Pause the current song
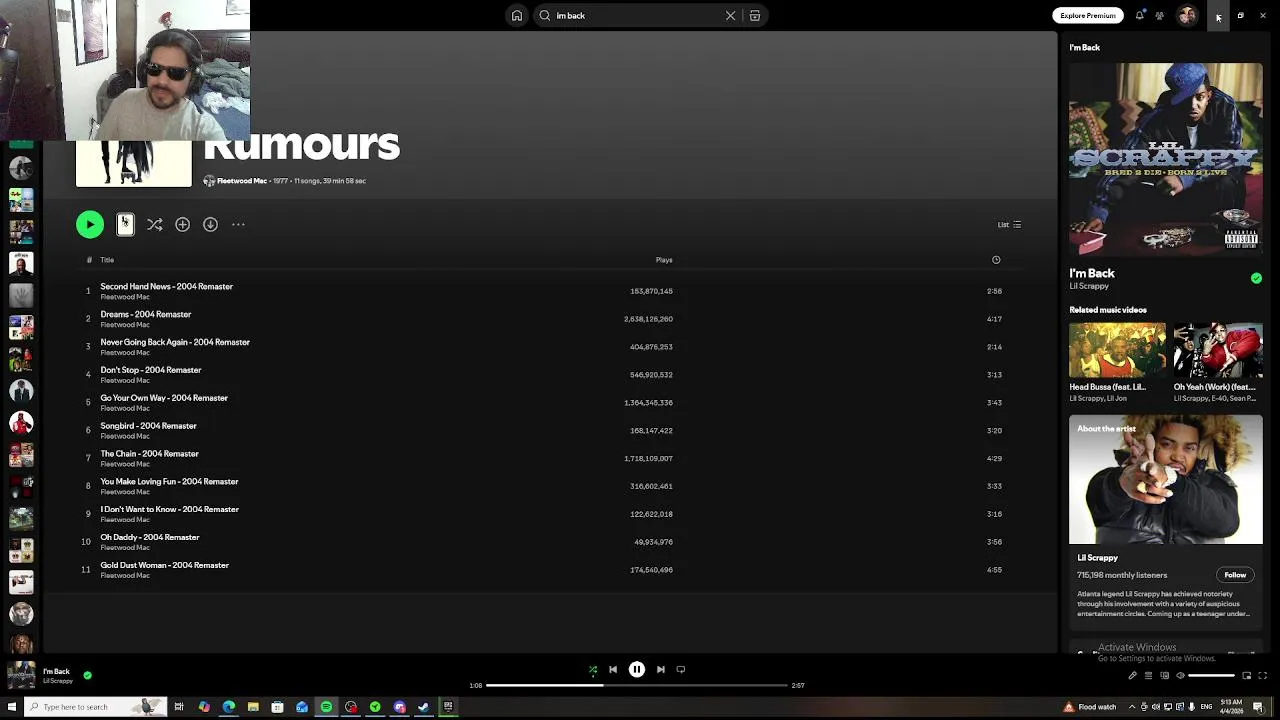The height and width of the screenshot is (720, 1280). point(637,670)
